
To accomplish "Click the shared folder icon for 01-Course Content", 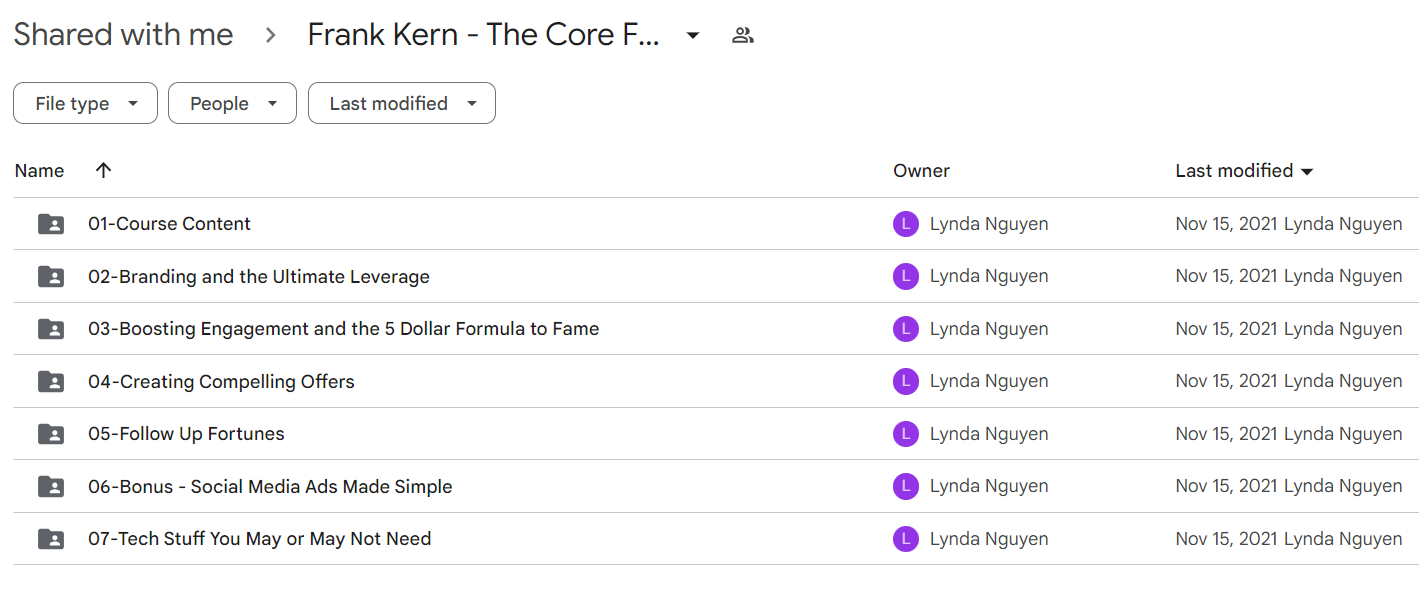I will coord(51,224).
